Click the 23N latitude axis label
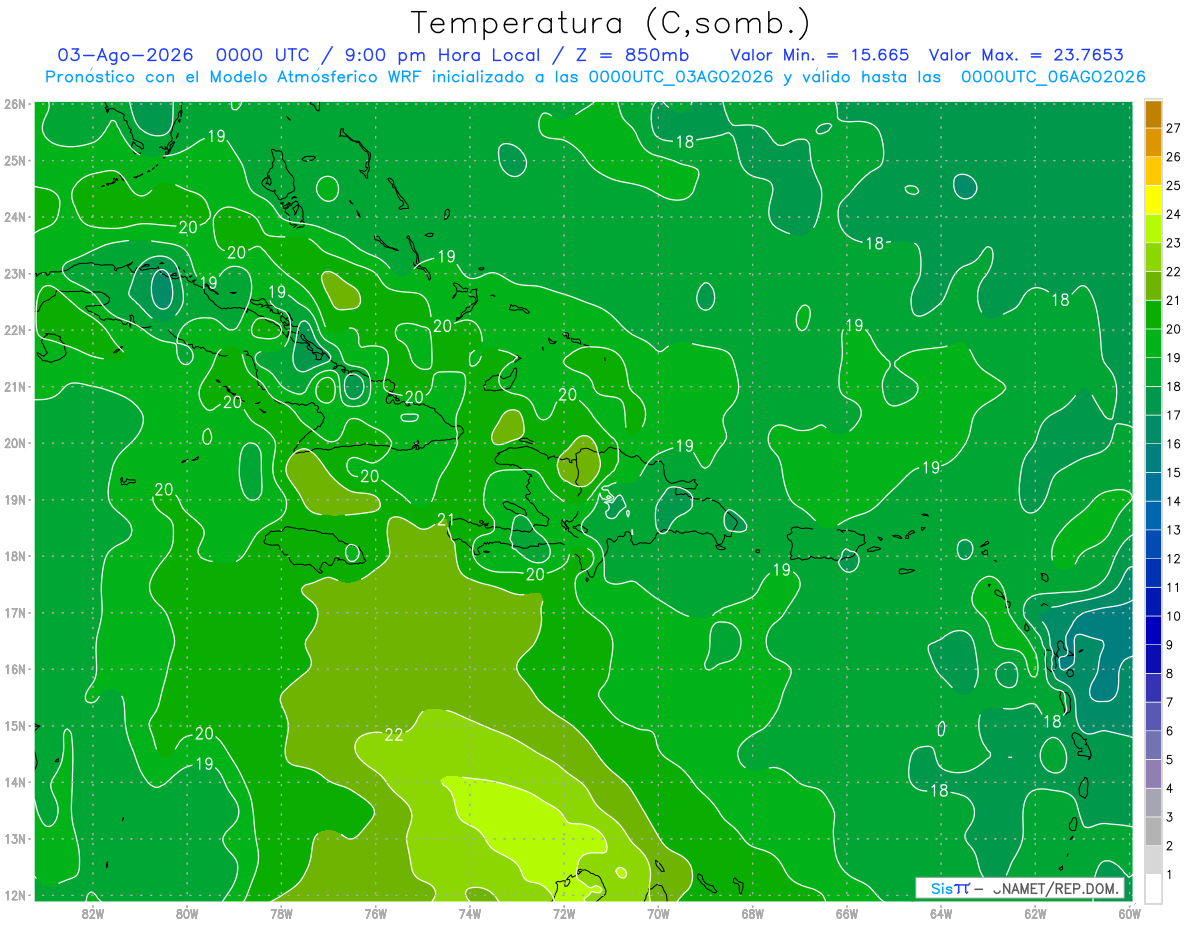 (x=14, y=273)
